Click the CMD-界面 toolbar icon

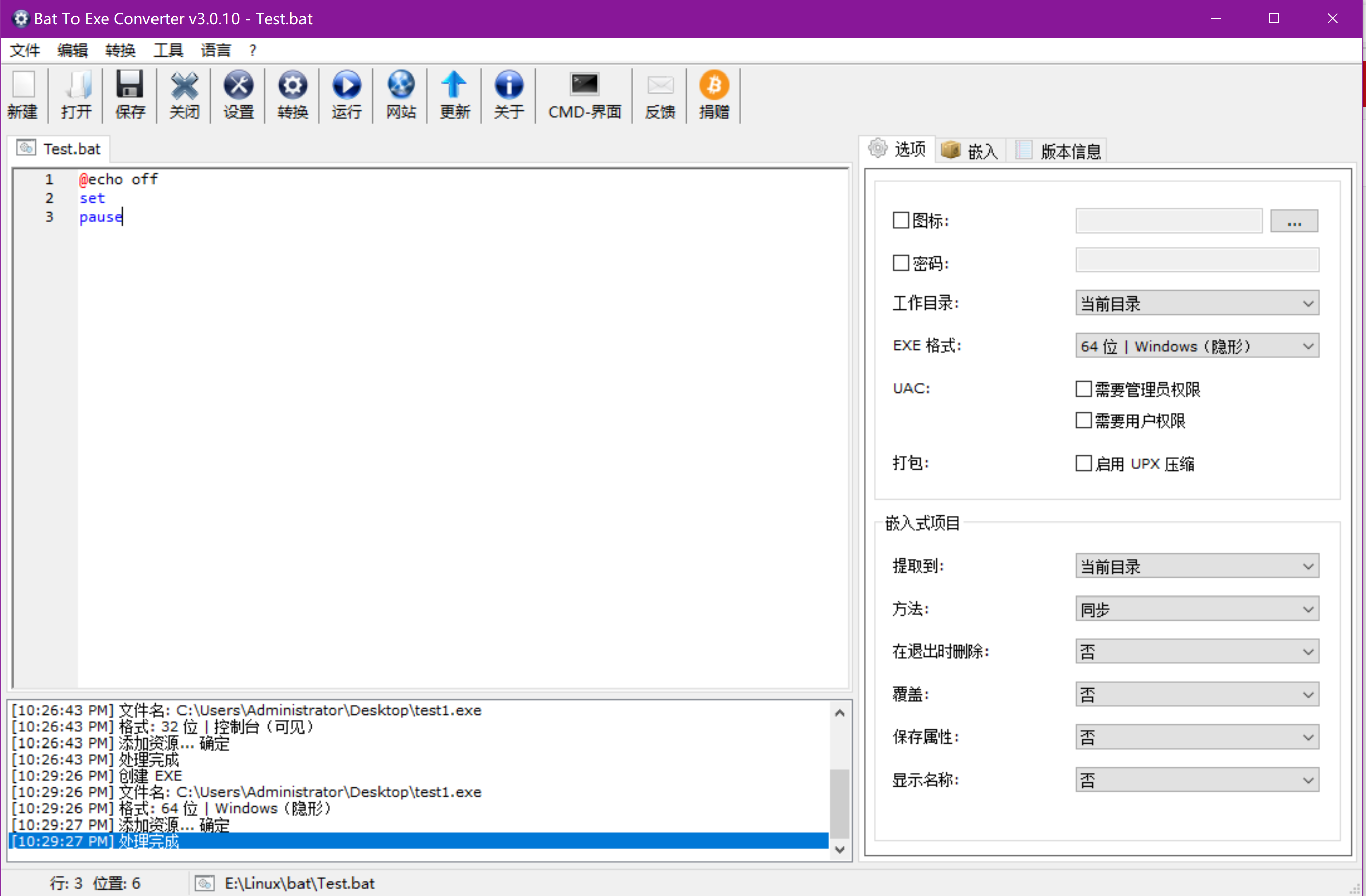click(x=584, y=95)
